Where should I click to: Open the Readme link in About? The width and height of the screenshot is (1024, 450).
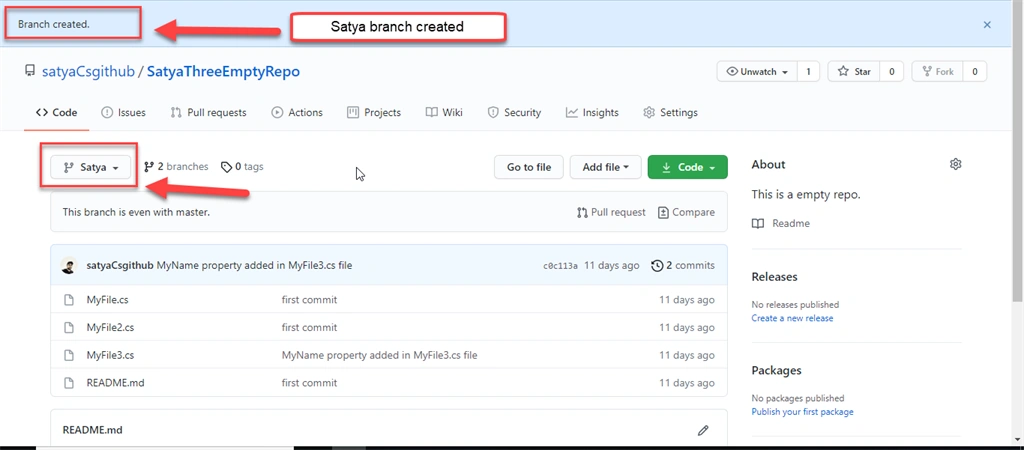[781, 223]
